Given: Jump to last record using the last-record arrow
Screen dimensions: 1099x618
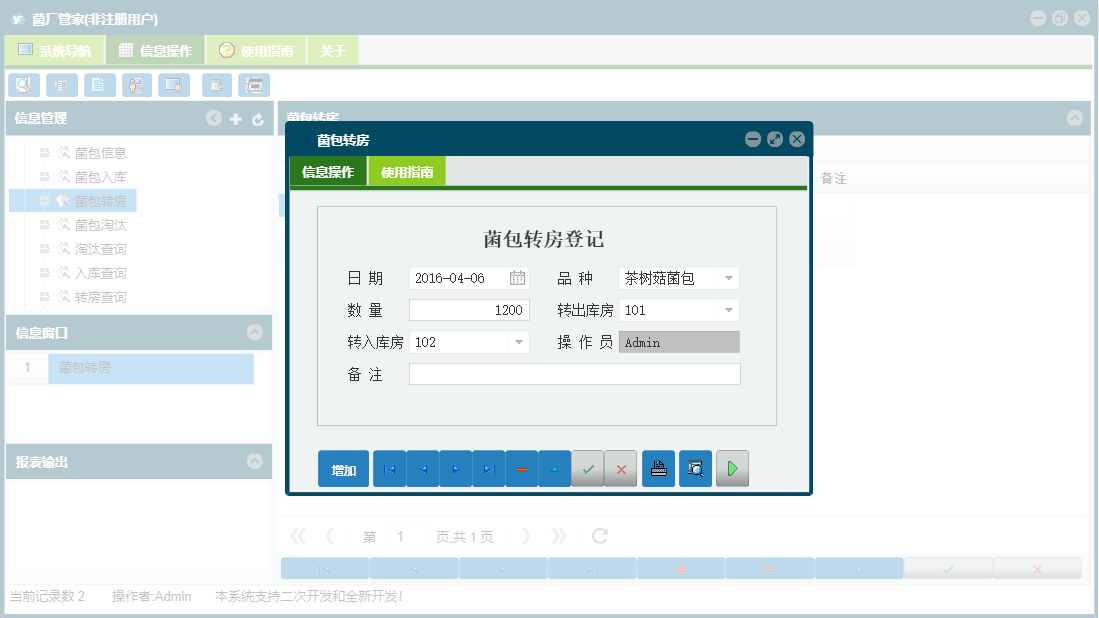Looking at the screenshot, I should (x=489, y=468).
